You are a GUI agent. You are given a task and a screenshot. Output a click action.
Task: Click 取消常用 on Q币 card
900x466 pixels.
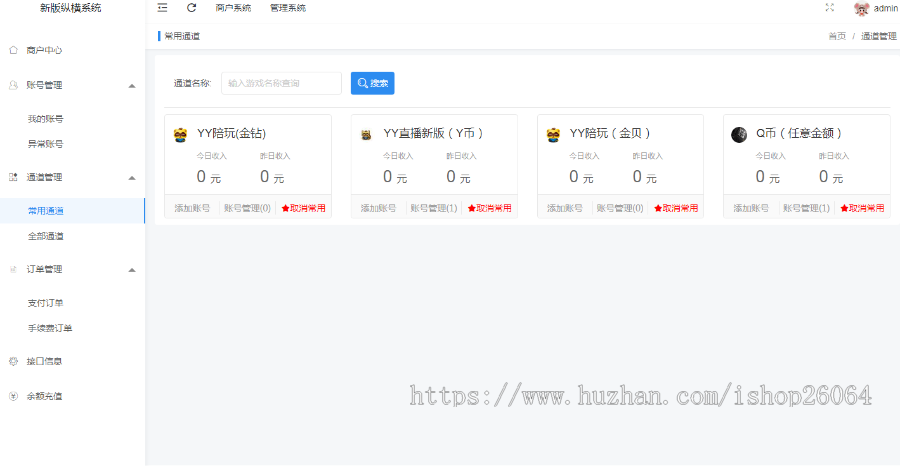click(862, 208)
